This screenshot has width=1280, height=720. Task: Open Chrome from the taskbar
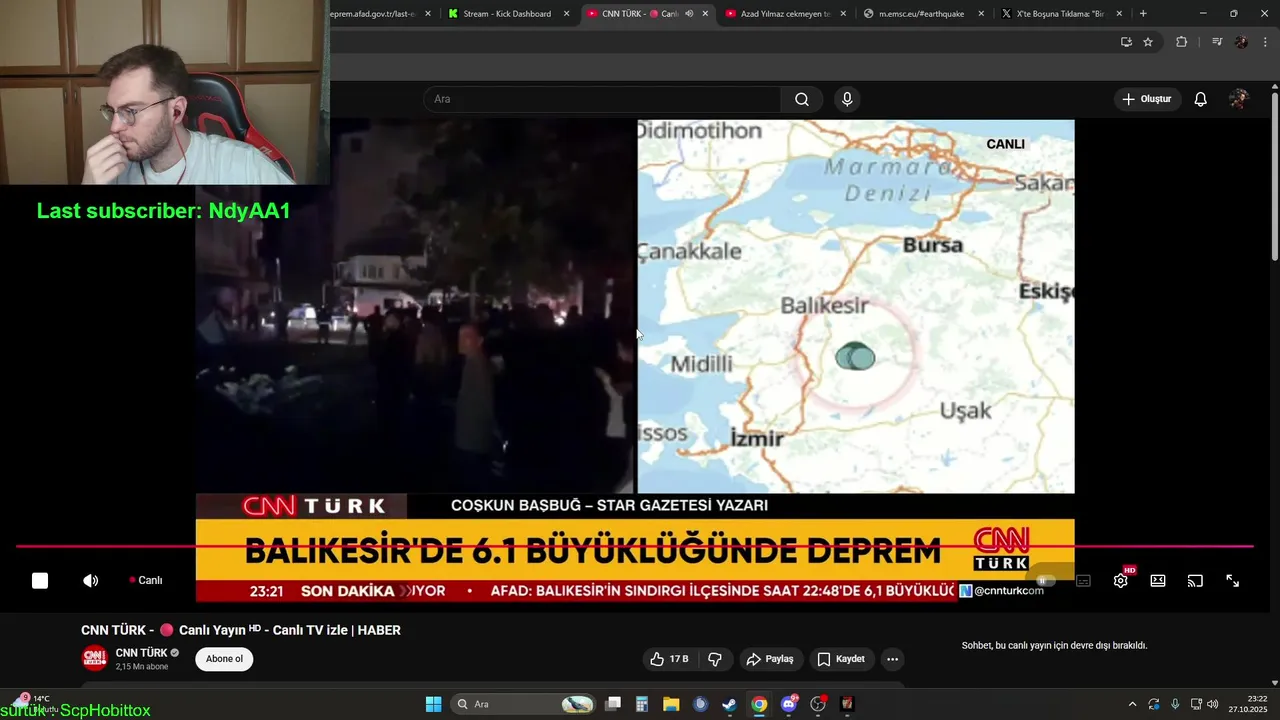(759, 704)
